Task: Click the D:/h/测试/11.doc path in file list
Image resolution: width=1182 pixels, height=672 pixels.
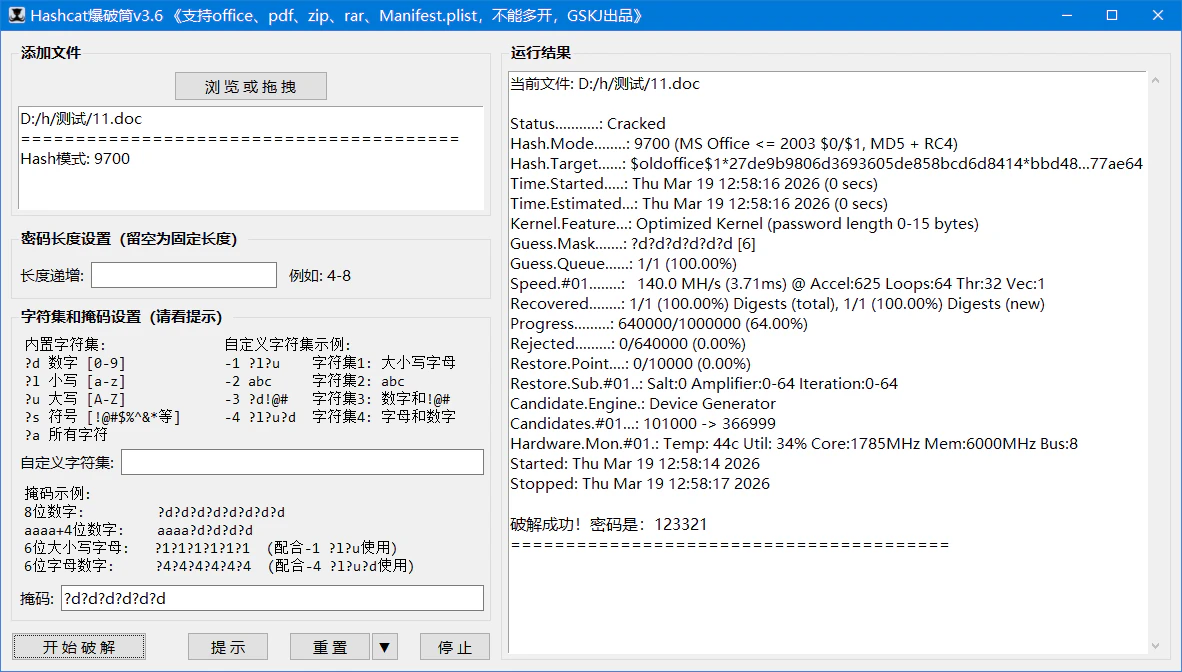Action: tap(82, 119)
